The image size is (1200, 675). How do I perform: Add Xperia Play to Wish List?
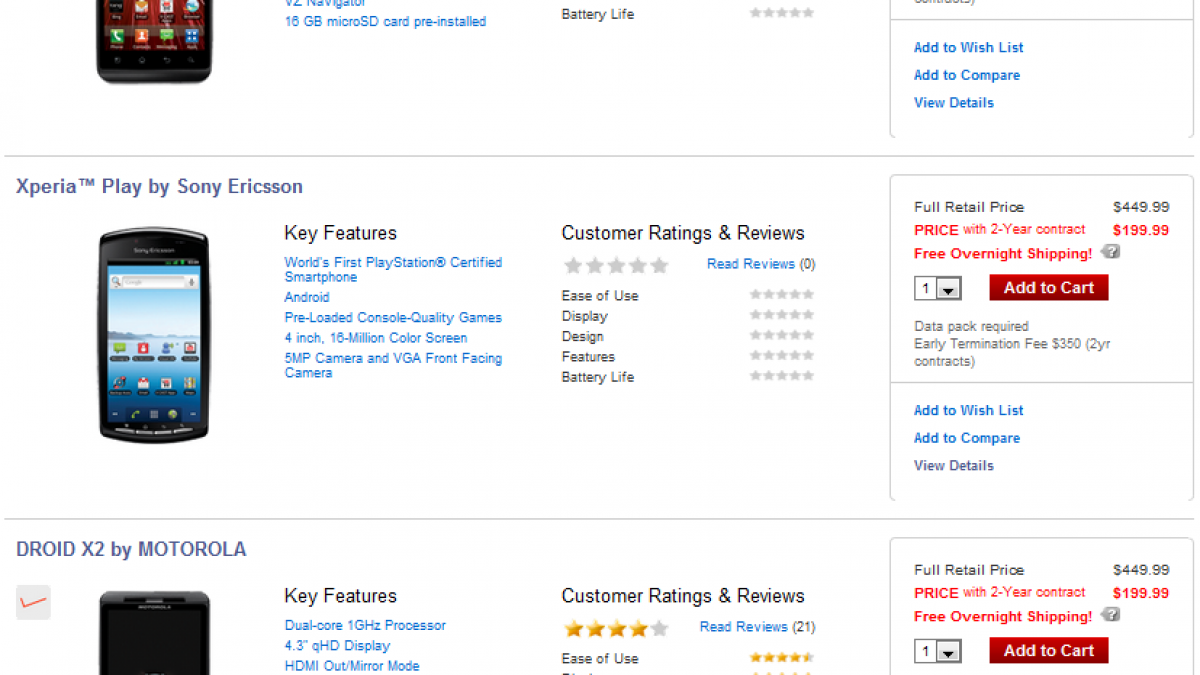coord(968,410)
